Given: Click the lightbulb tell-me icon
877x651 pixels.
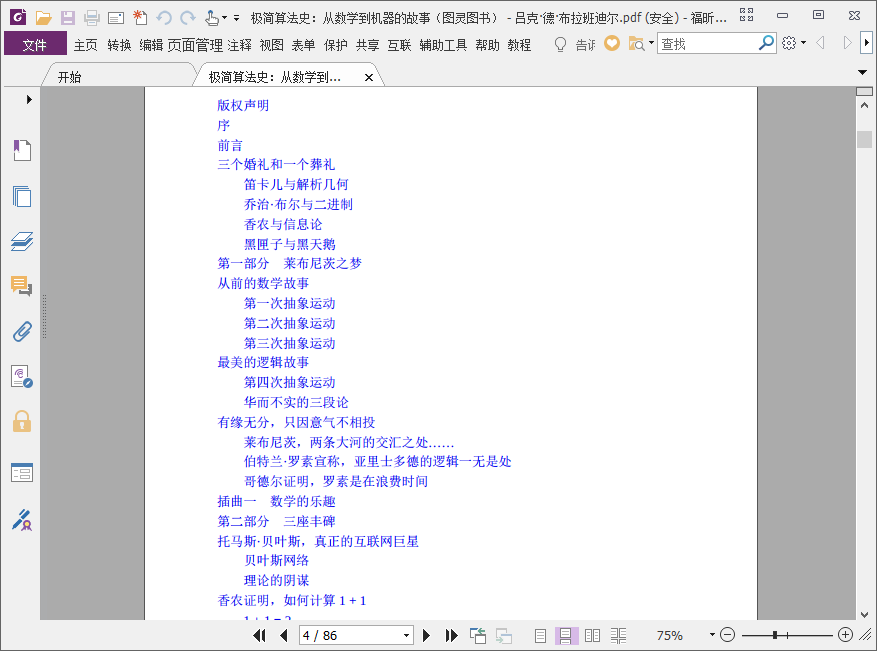Looking at the screenshot, I should point(560,44).
